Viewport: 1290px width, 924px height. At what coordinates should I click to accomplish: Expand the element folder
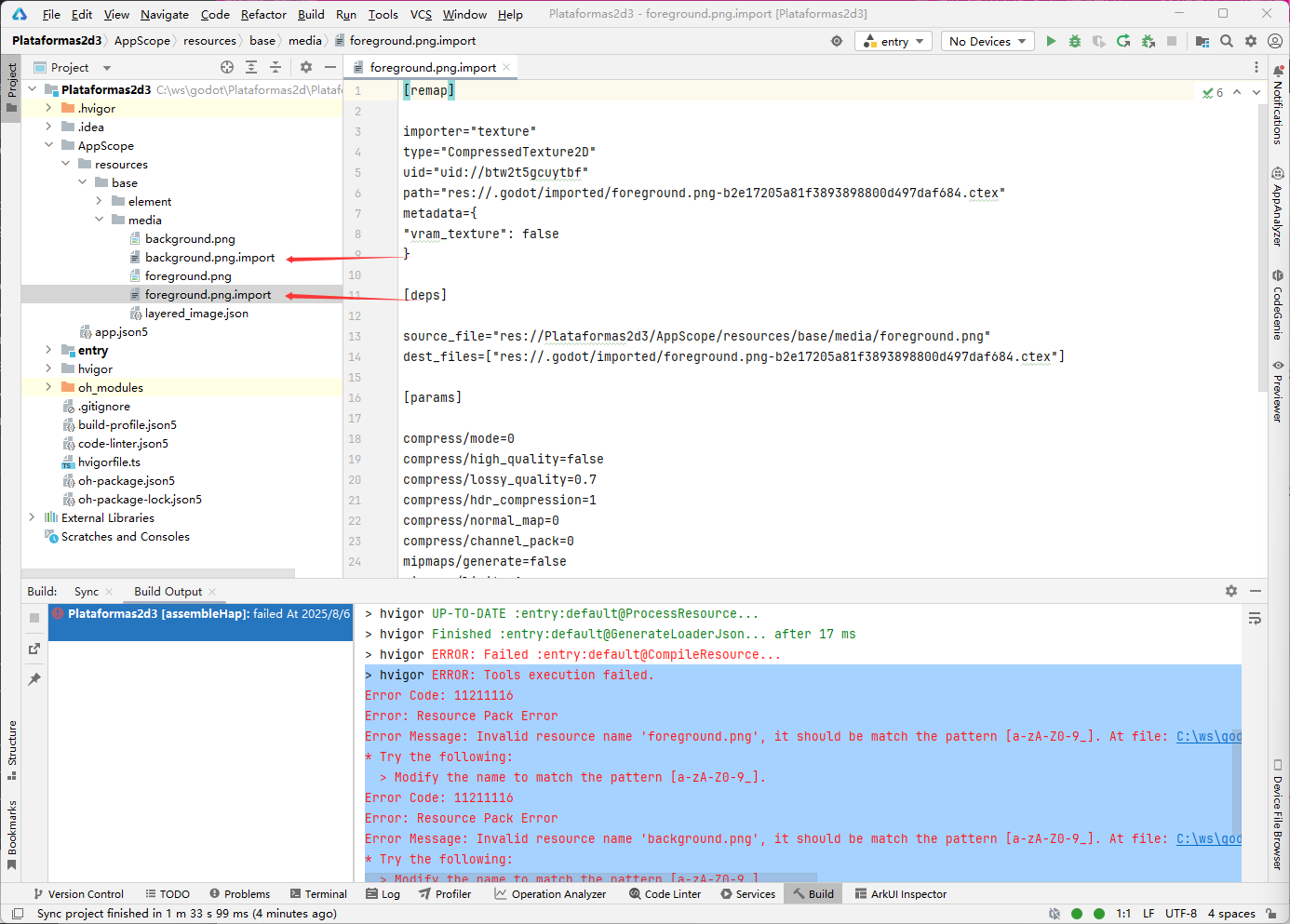[x=99, y=201]
